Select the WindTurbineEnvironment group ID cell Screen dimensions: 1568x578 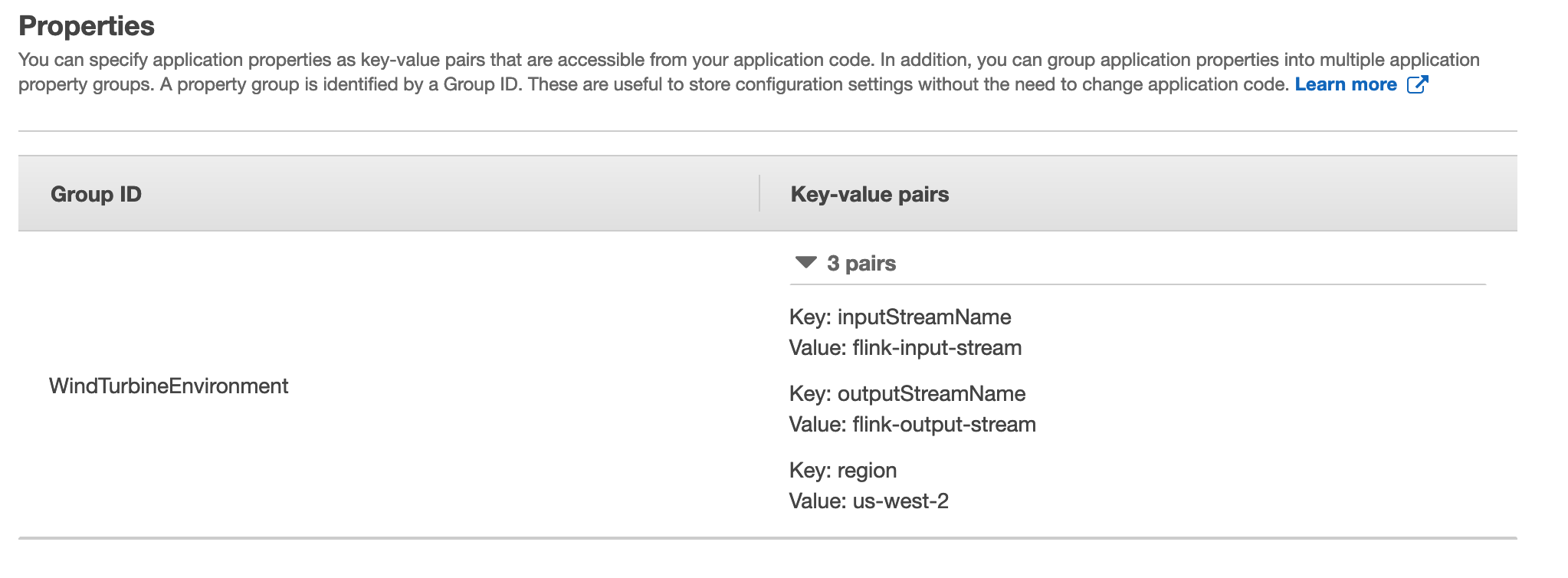pos(169,386)
